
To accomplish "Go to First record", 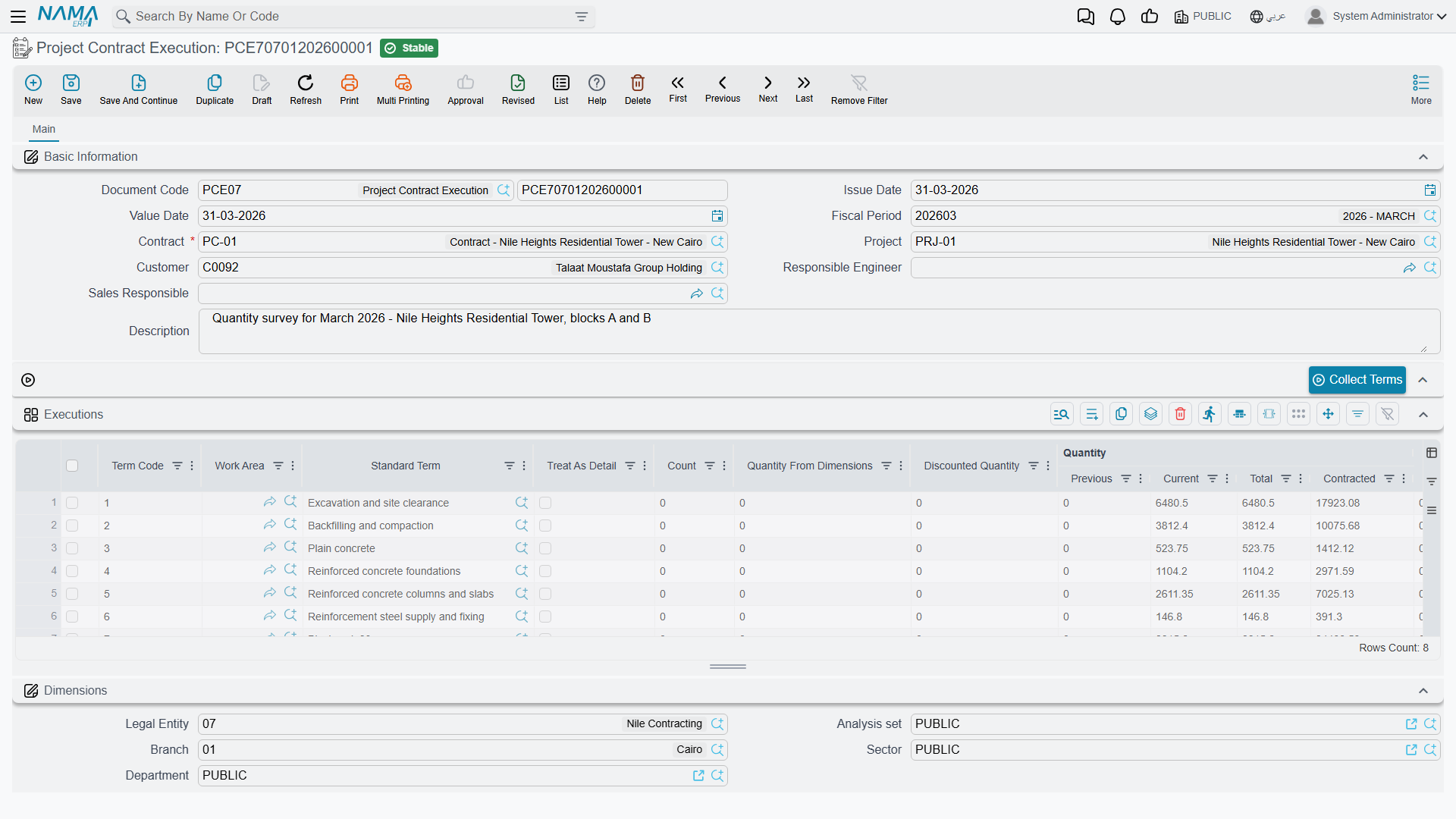I will tap(678, 88).
